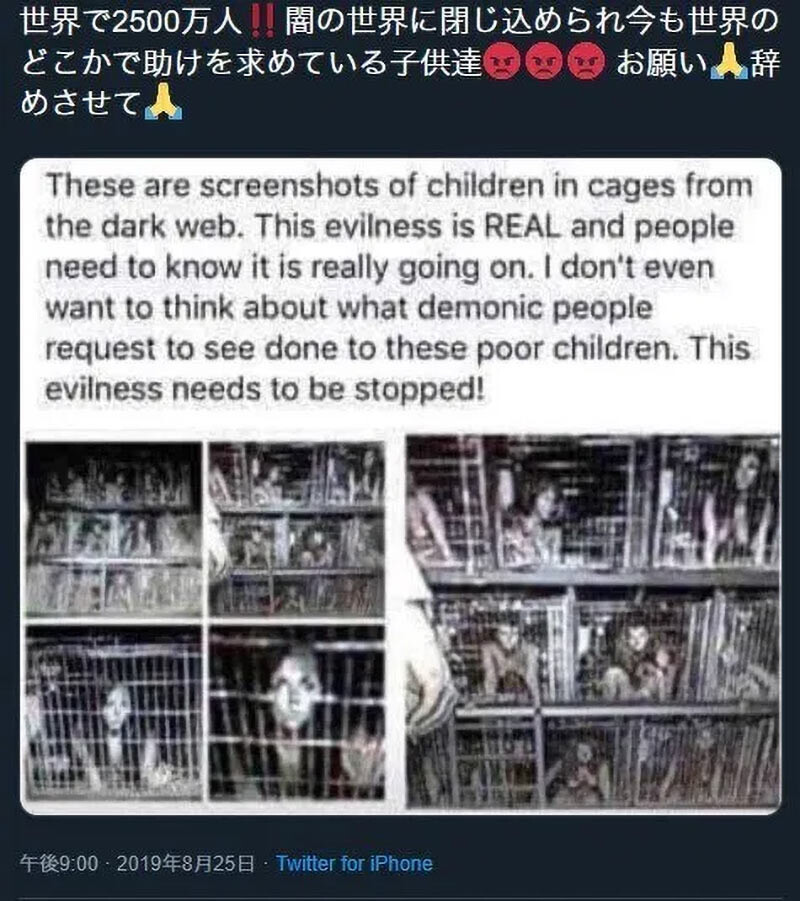Click the last angry face emoji
This screenshot has height=901, width=800.
point(586,63)
